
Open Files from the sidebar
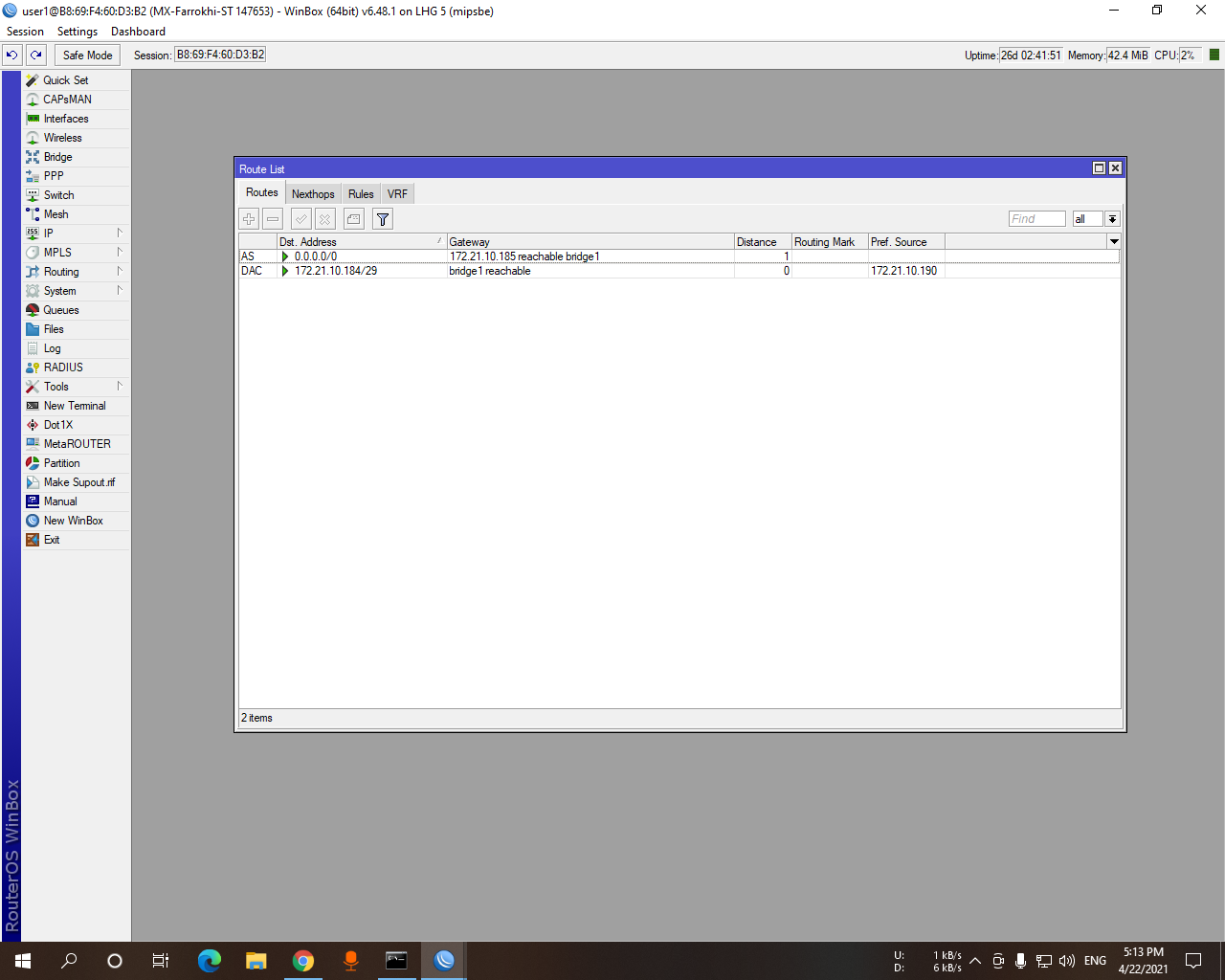[x=55, y=328]
